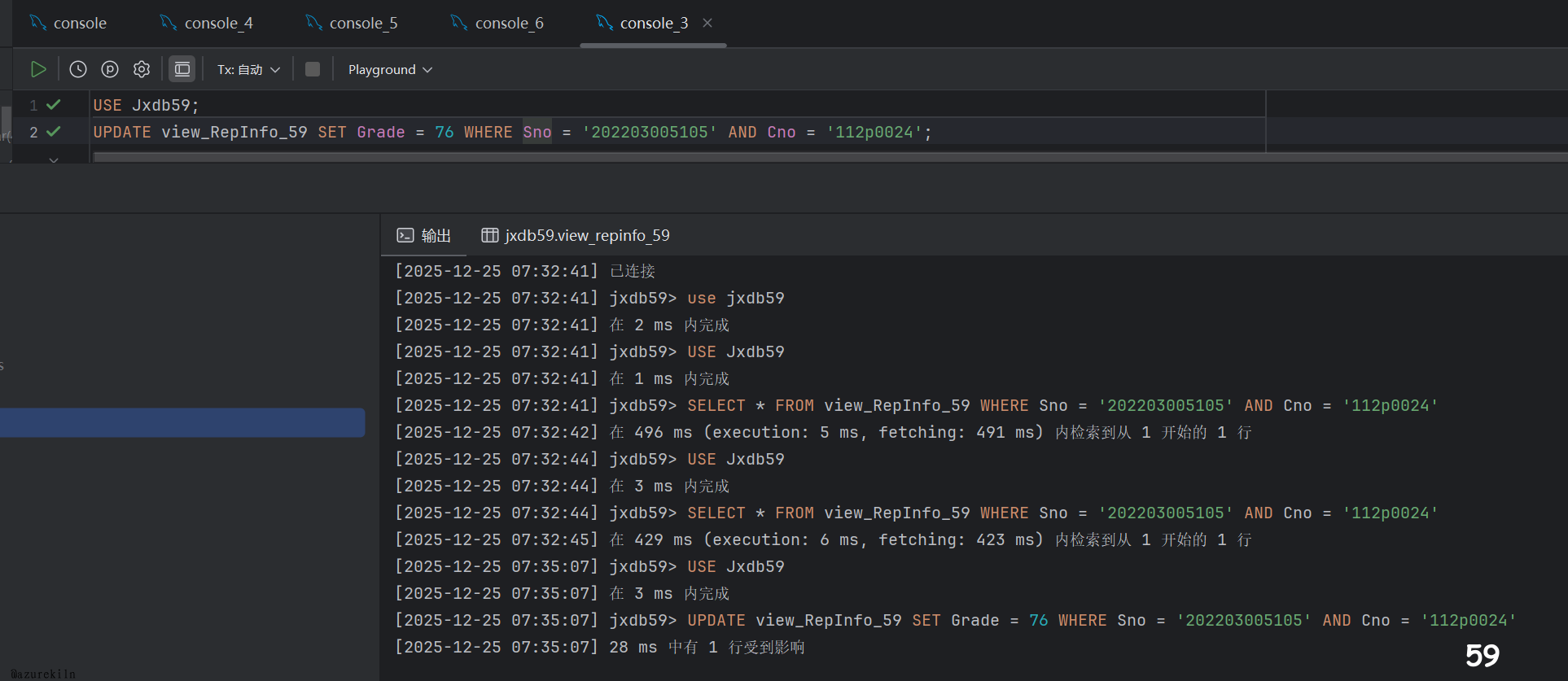1568x681 pixels.
Task: Toggle the in-editor results view button
Action: coord(182,70)
